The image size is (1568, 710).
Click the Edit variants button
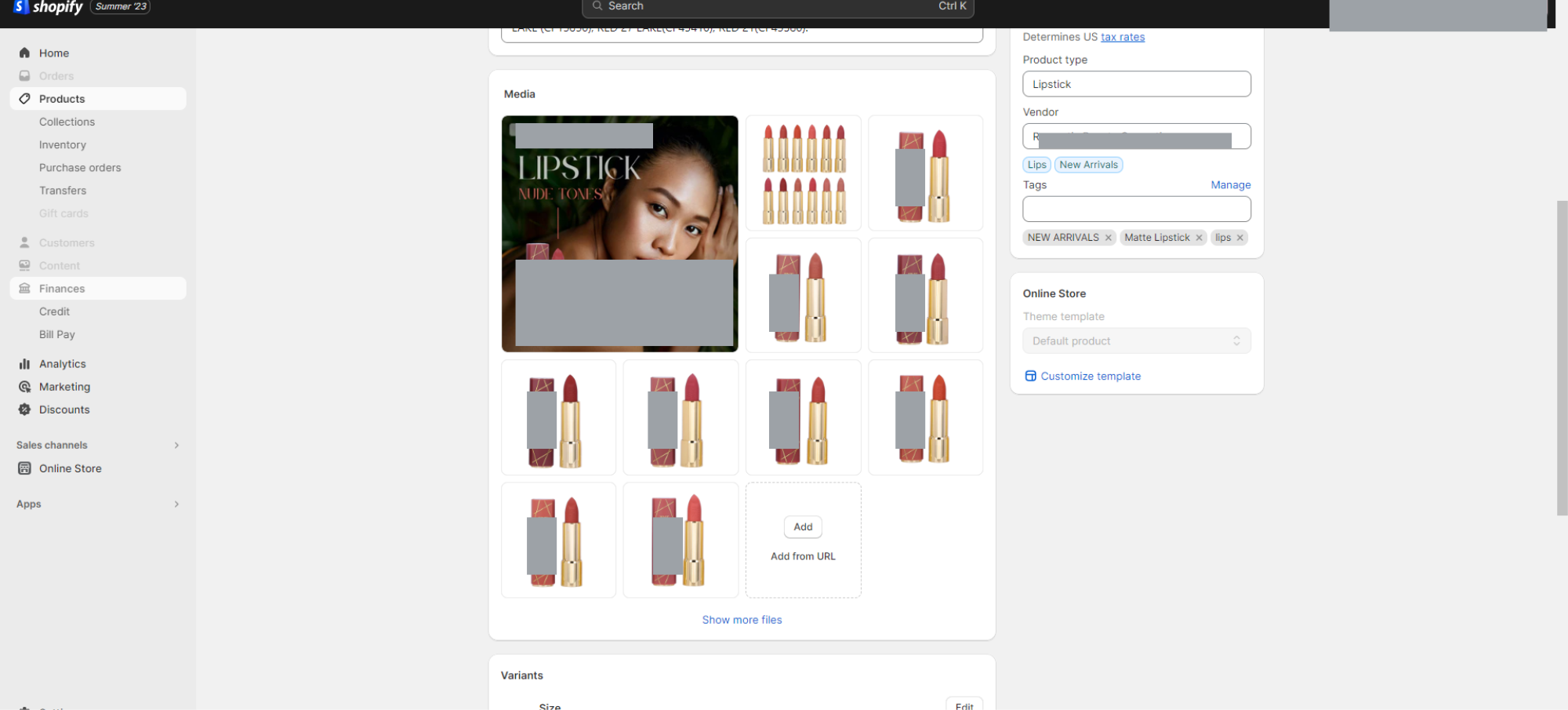[964, 705]
